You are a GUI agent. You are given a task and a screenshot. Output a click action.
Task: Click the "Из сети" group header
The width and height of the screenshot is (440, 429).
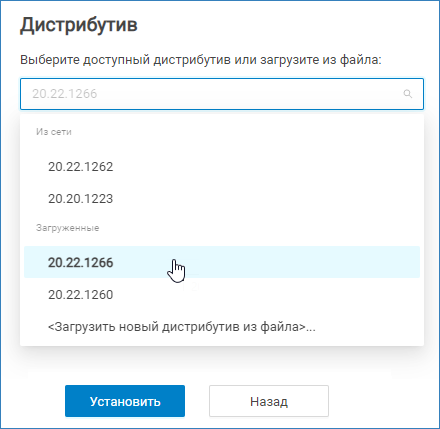click(x=54, y=132)
